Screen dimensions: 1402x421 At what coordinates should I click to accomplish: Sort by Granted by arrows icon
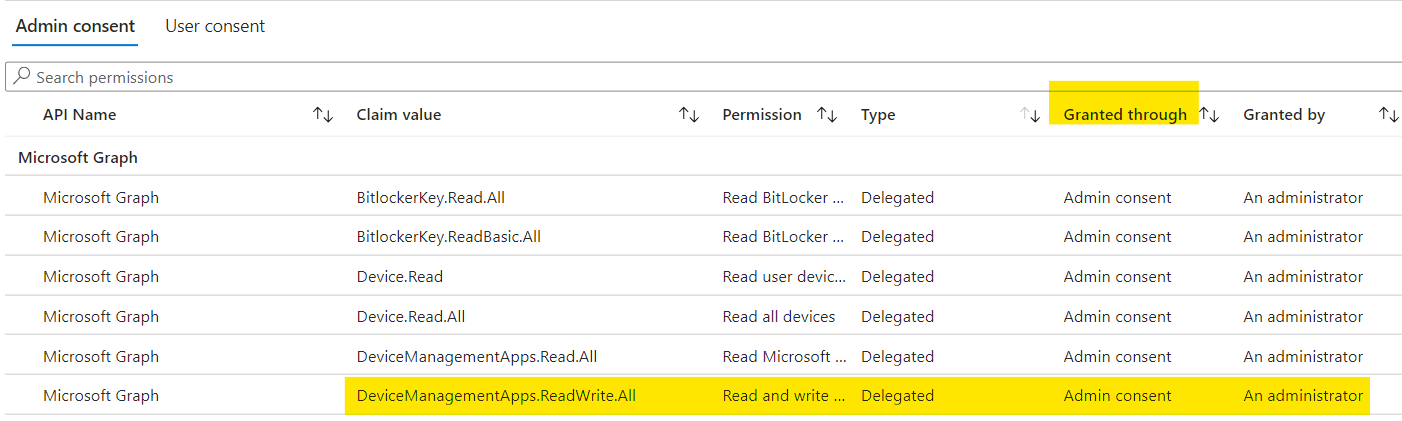(1389, 115)
